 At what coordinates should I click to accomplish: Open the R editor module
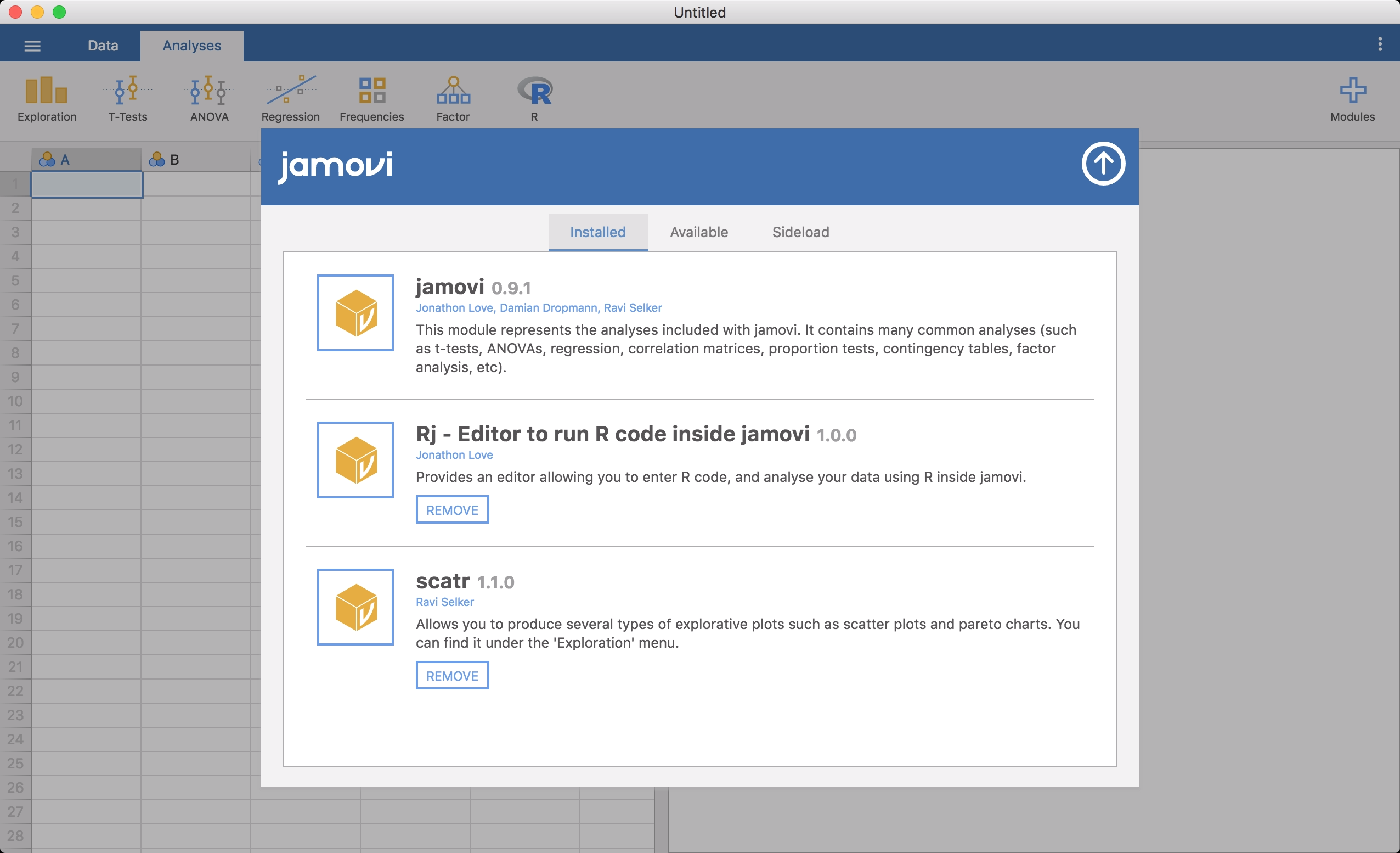coord(534,99)
